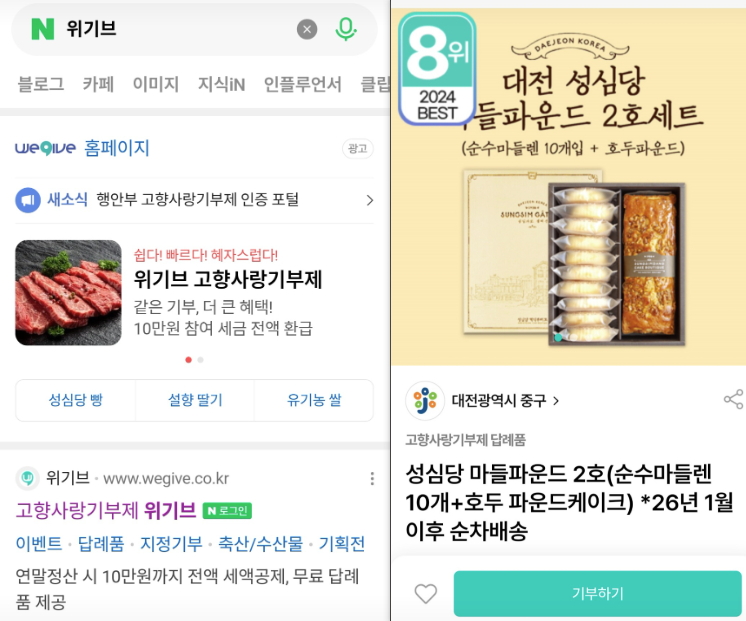Open the three-dot menu beside wegive.co.kr
The image size is (746, 621).
tap(372, 478)
